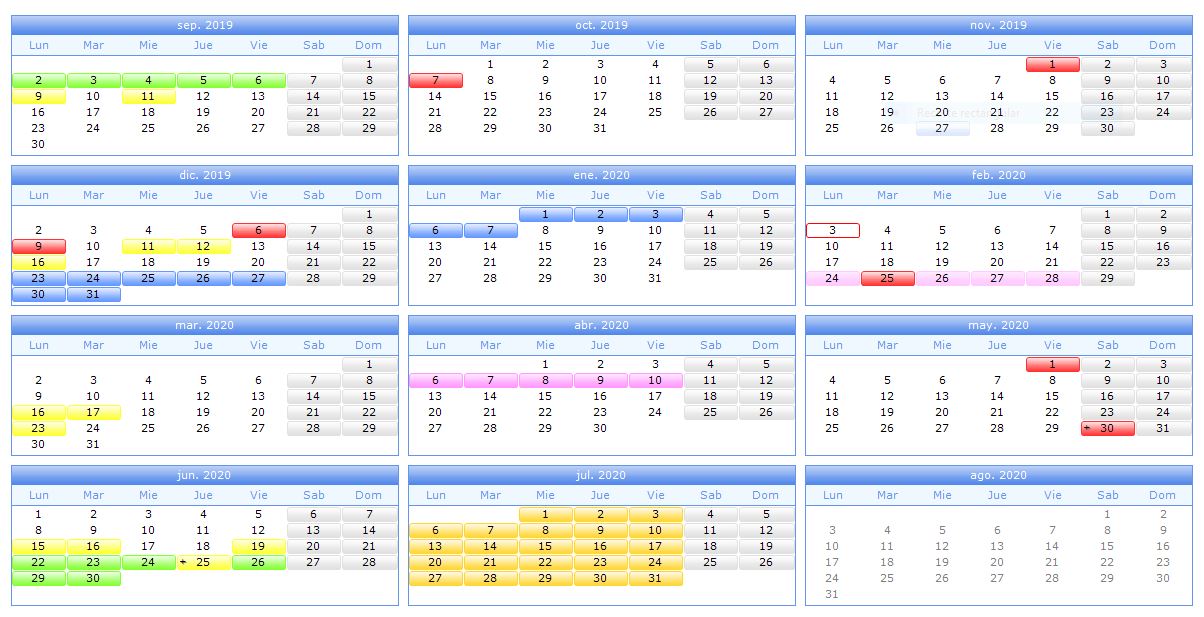1204x617 pixels.
Task: Select the yellow day 17 in March 2020
Action: pyautogui.click(x=94, y=412)
